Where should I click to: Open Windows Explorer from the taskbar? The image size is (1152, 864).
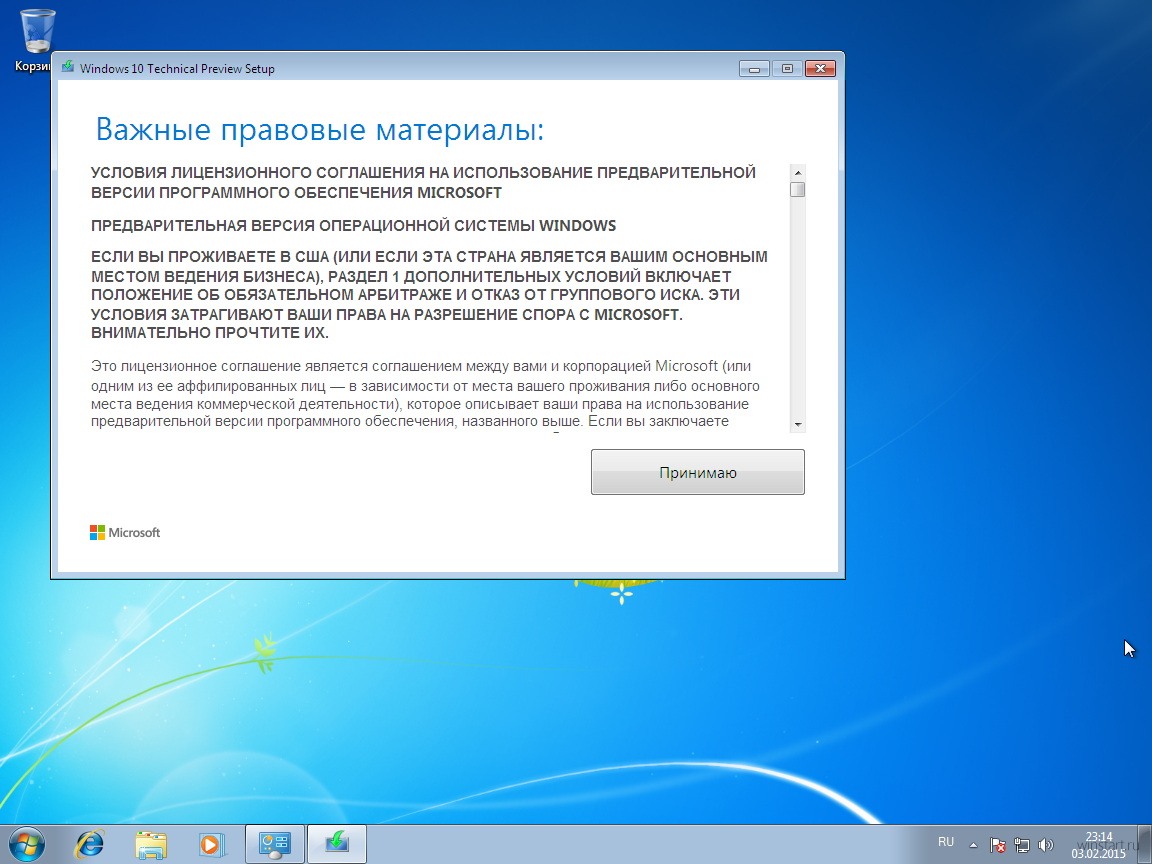[x=151, y=844]
